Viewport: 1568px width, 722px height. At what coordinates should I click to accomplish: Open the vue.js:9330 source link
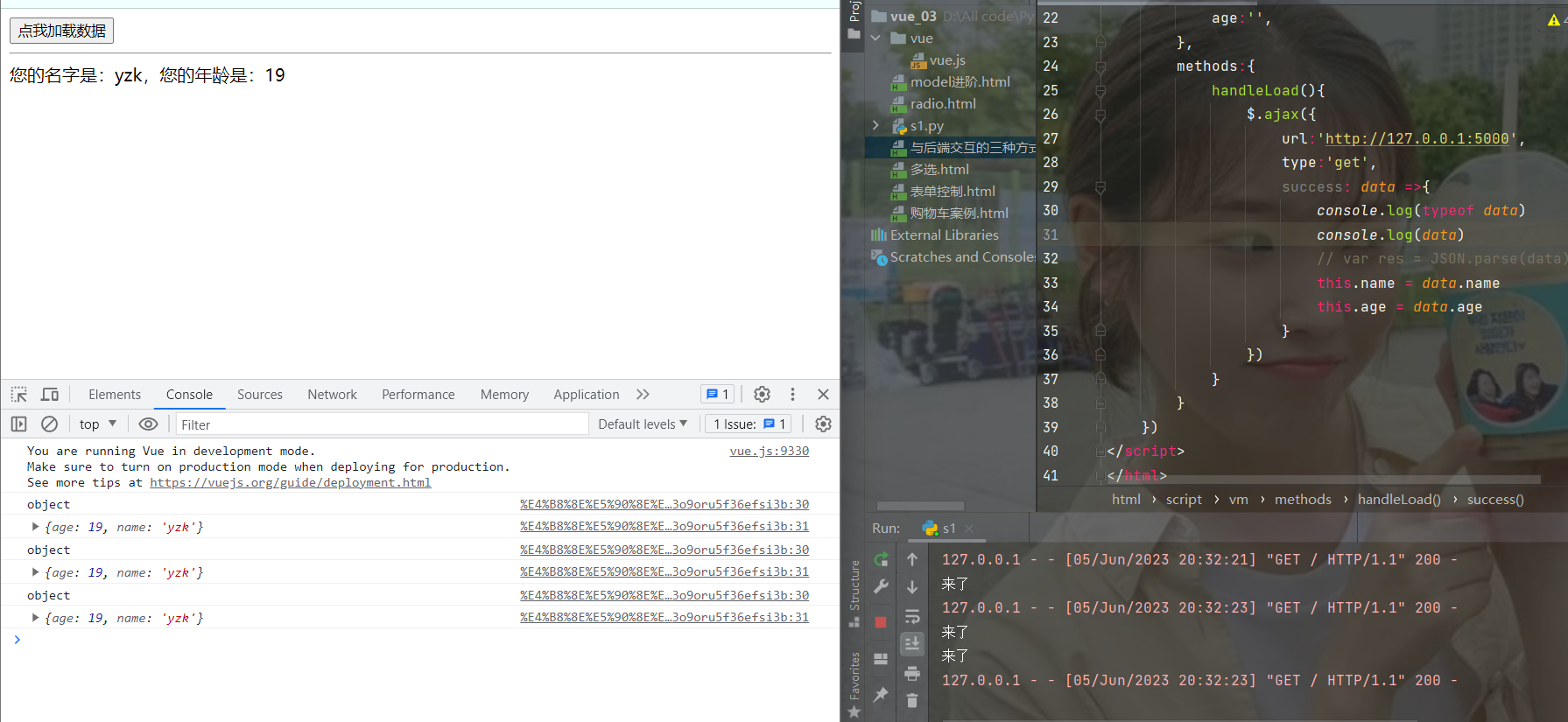point(770,451)
